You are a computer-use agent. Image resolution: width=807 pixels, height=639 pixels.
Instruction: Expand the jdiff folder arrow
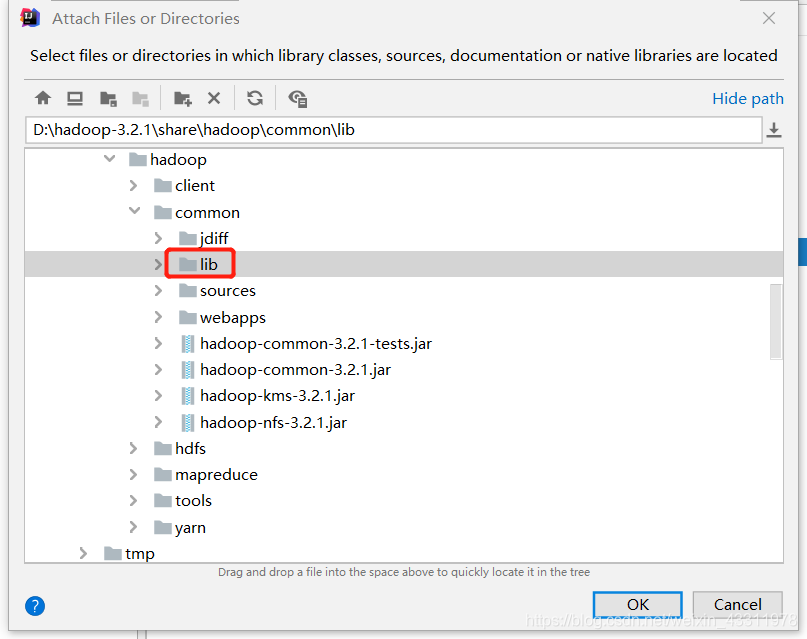158,238
